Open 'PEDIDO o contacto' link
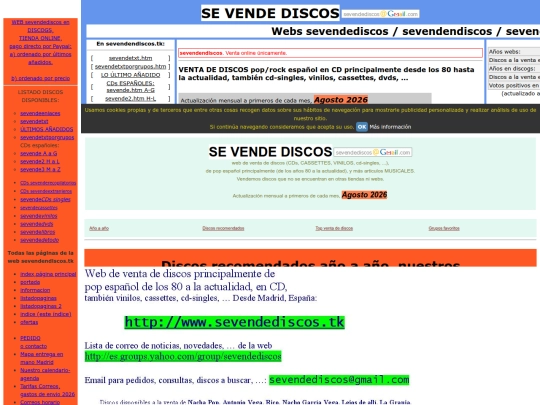This screenshot has width=540, height=405. [x=33, y=342]
